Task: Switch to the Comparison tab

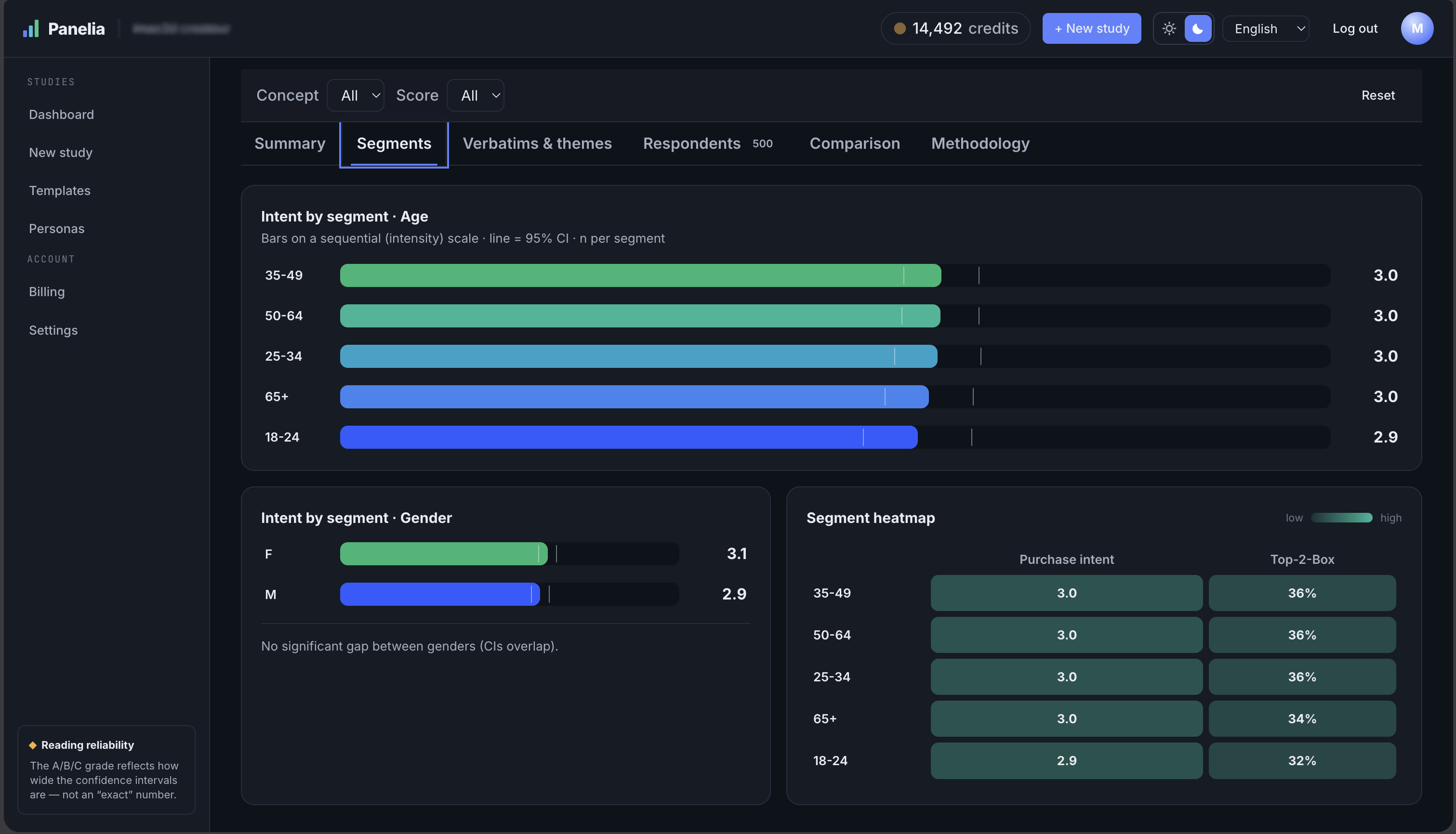Action: 855,143
